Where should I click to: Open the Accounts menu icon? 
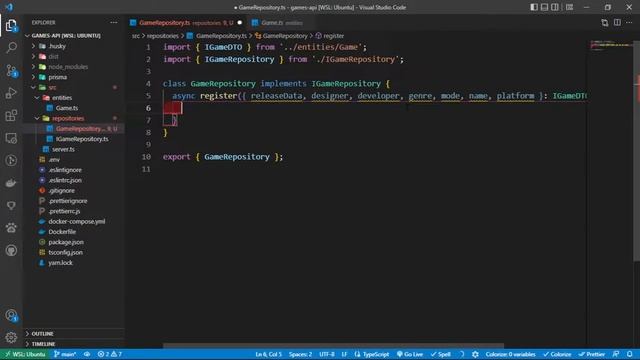pyautogui.click(x=11, y=315)
